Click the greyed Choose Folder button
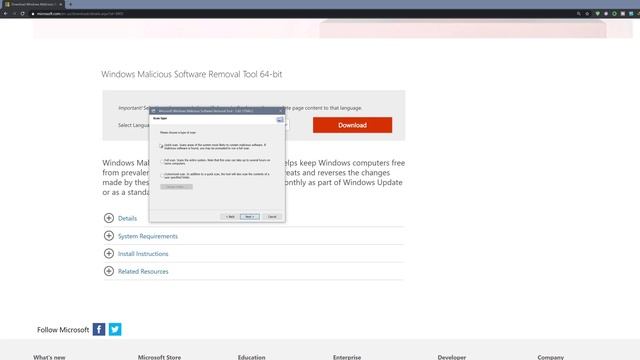Screen dimensions: 640x360 pyautogui.click(x=176, y=187)
